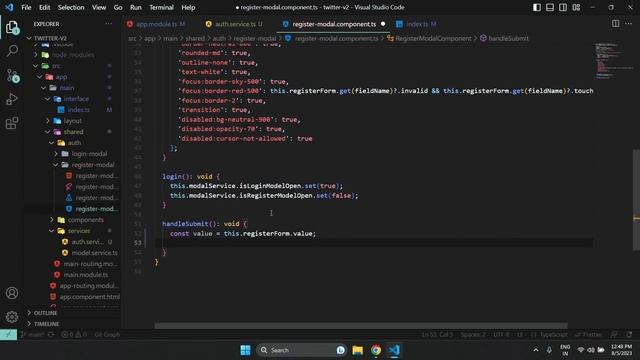
Task: Click the unsaved dot on register-modal tab
Action: coord(383,24)
